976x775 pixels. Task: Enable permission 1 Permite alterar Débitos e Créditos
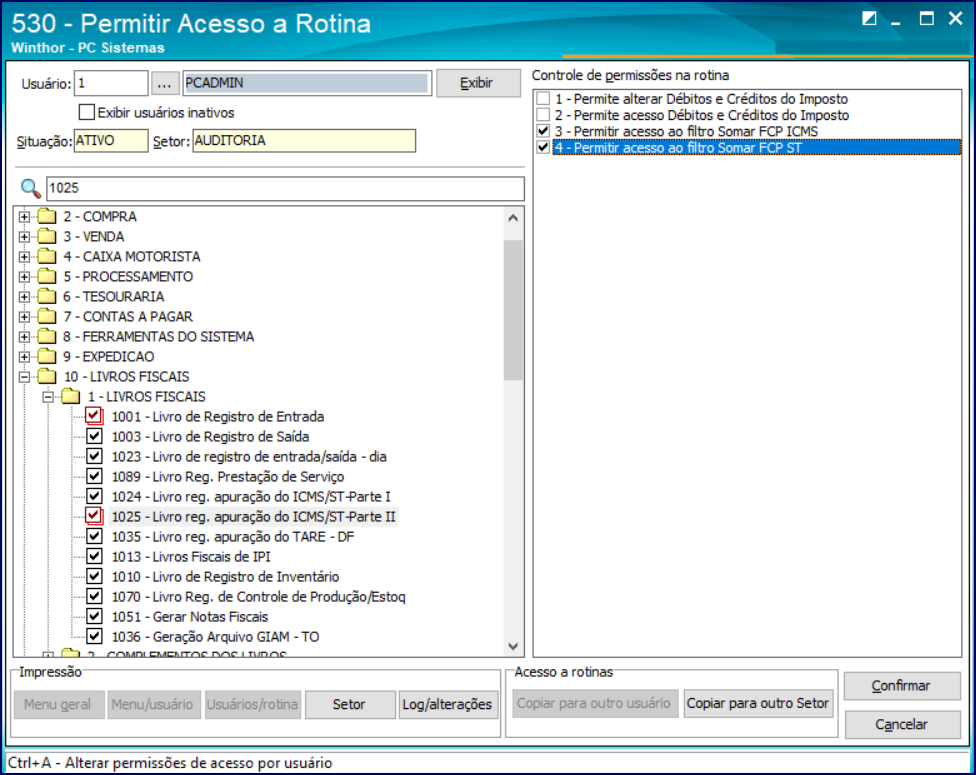coord(543,99)
